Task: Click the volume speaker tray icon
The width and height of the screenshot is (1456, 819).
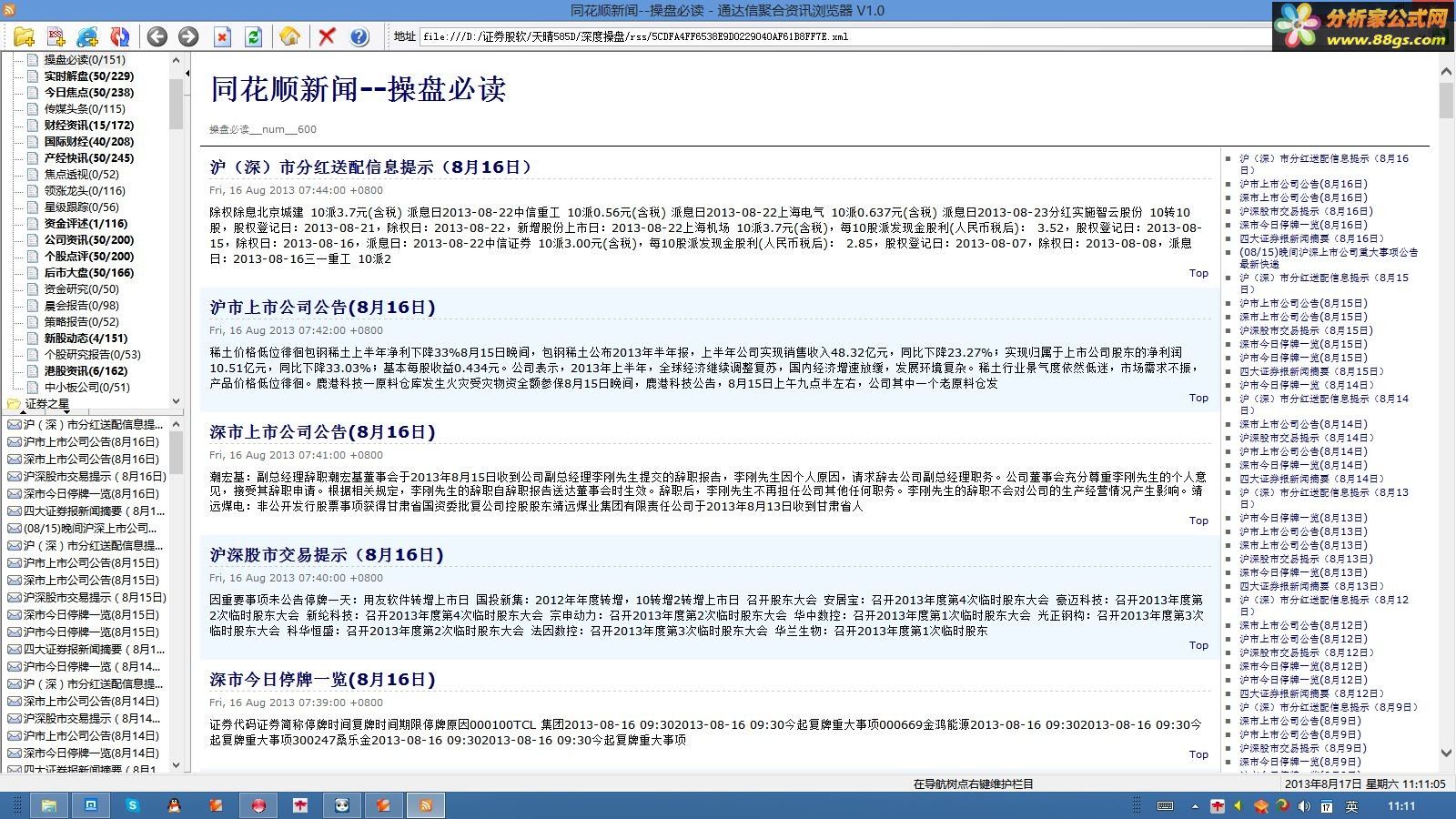Action: 1304,806
